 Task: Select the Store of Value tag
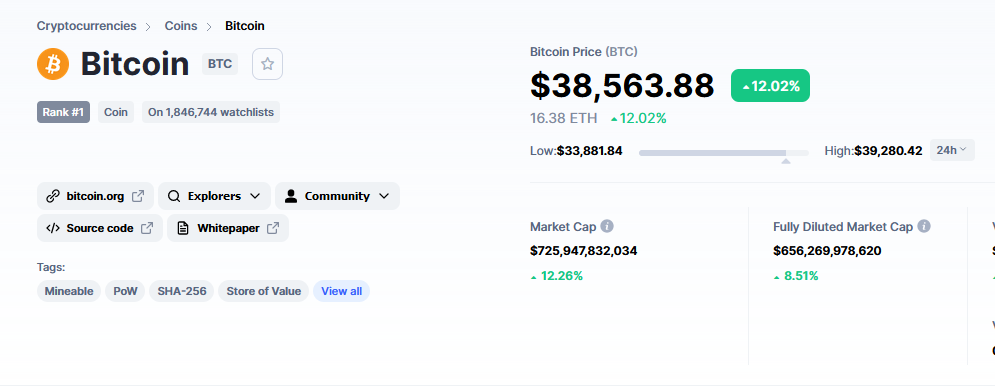[x=263, y=291]
